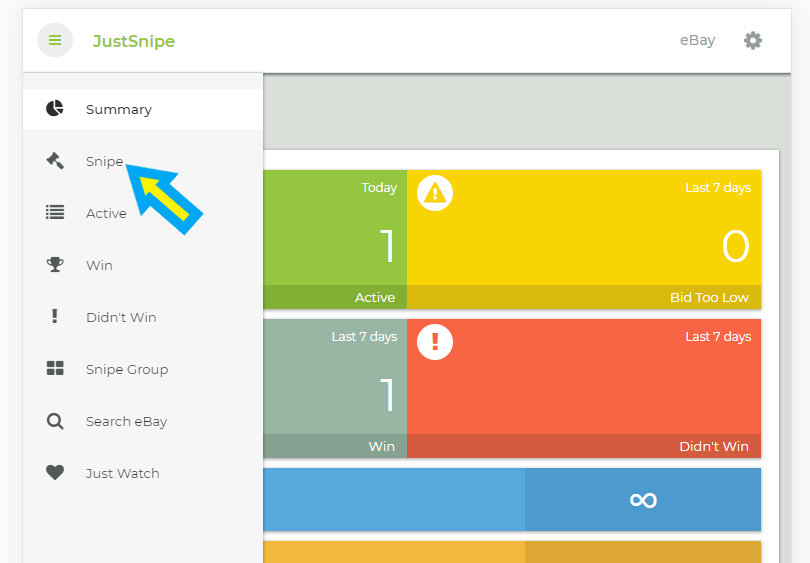Viewport: 810px width, 563px height.
Task: Open Just Watch from the sidebar
Action: coord(122,473)
